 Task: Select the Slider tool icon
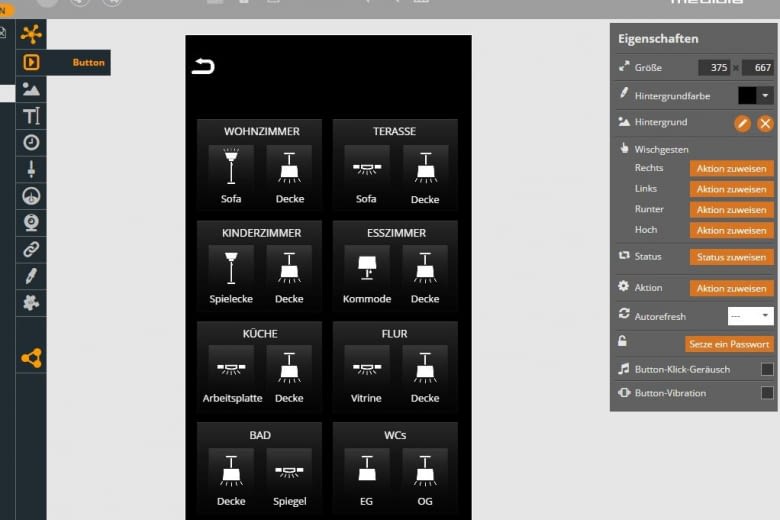pyautogui.click(x=31, y=169)
